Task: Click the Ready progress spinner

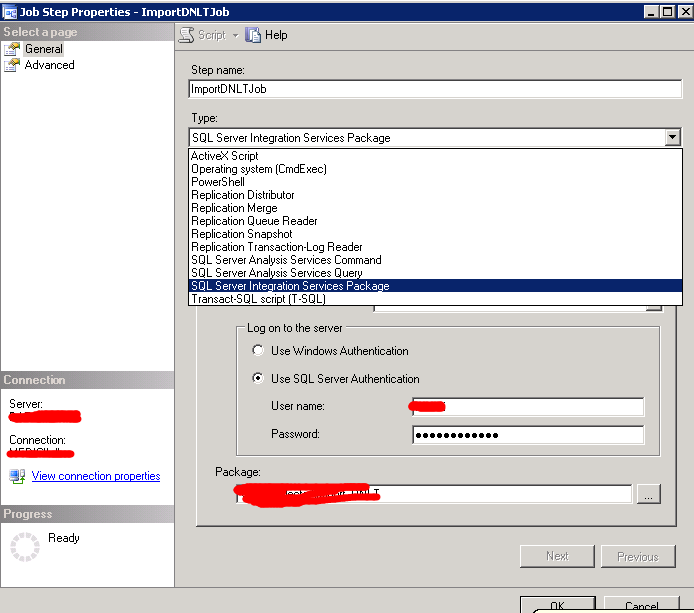Action: coord(25,547)
